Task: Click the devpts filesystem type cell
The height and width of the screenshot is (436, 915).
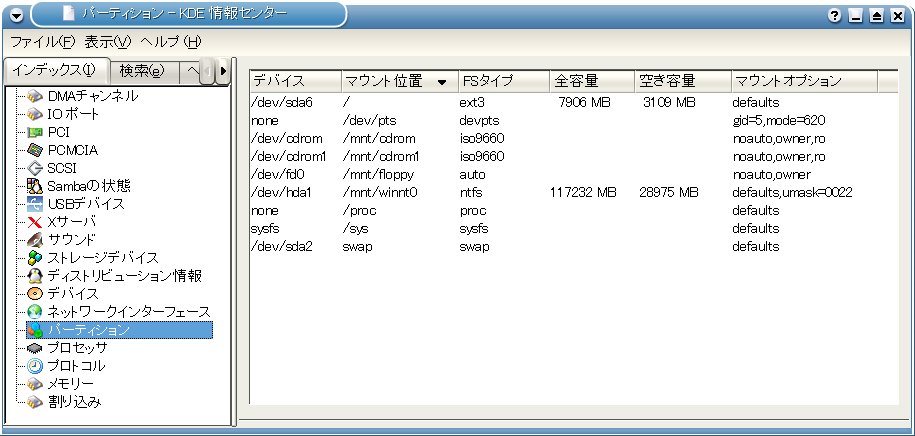Action: 479,121
